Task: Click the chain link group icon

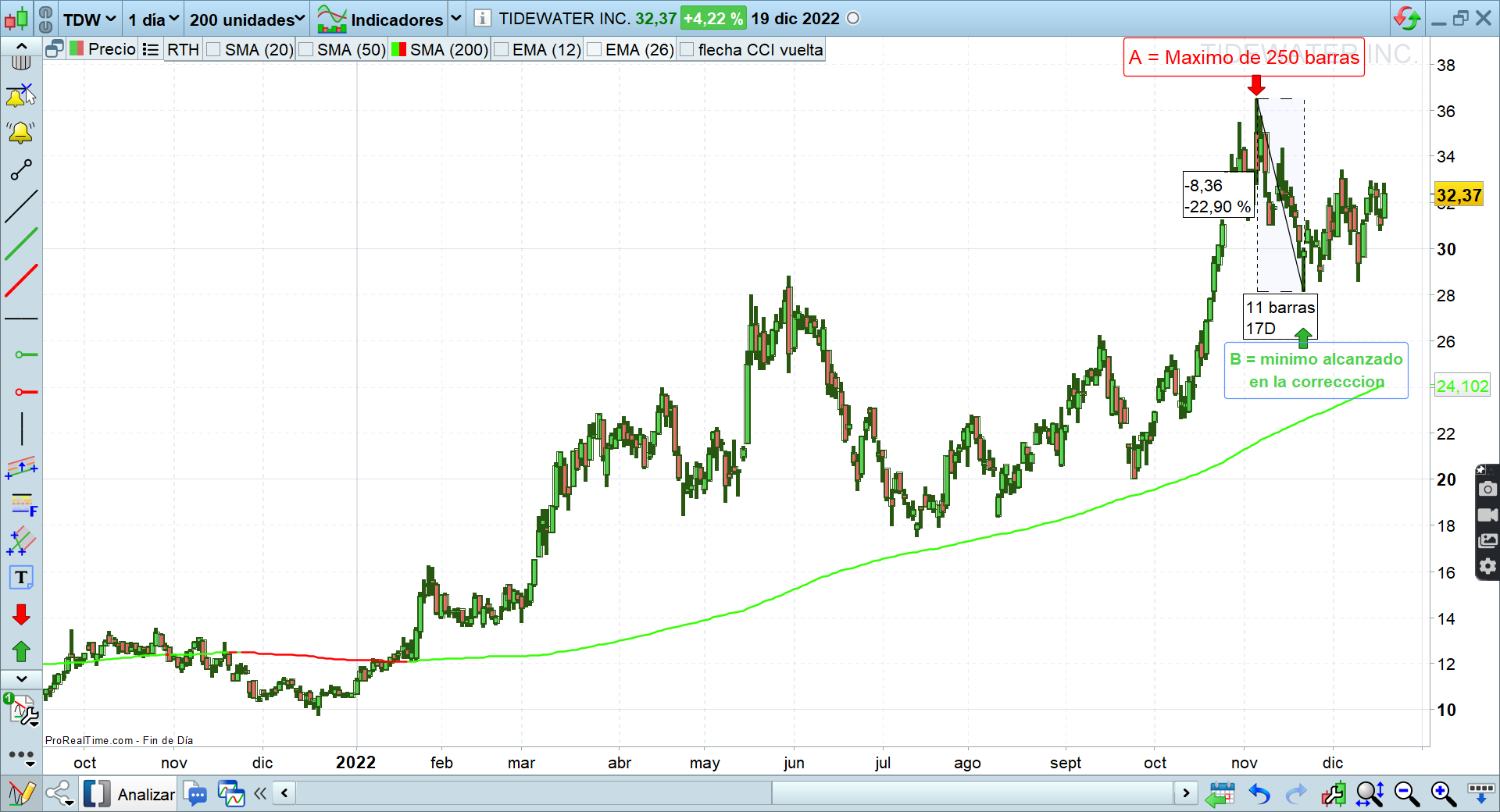Action: [x=46, y=18]
